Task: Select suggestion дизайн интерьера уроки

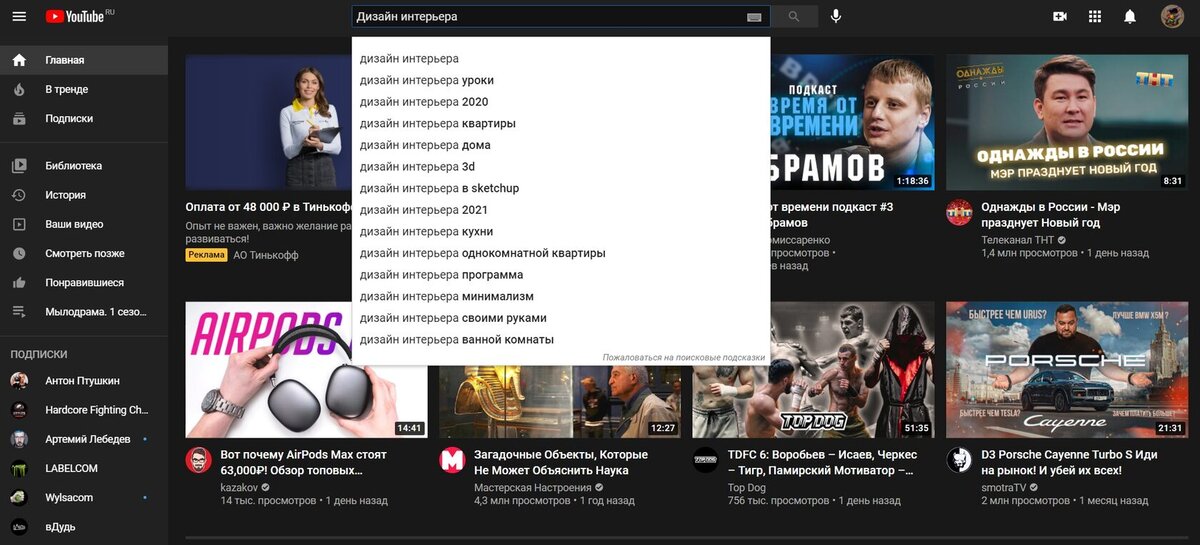Action: pos(561,80)
